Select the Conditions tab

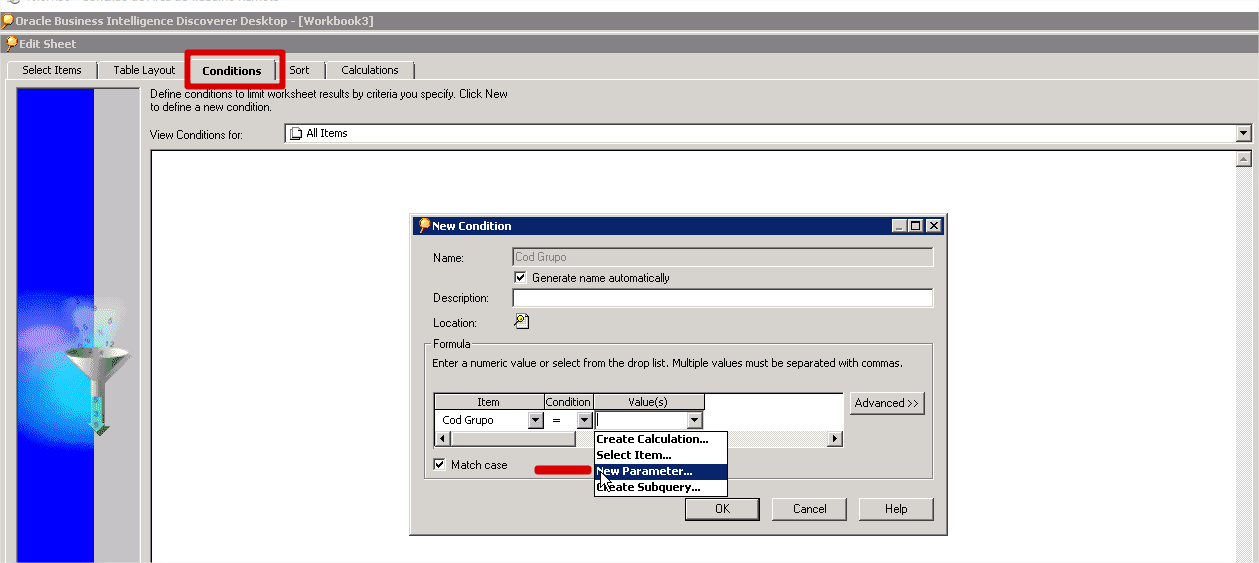(232, 71)
